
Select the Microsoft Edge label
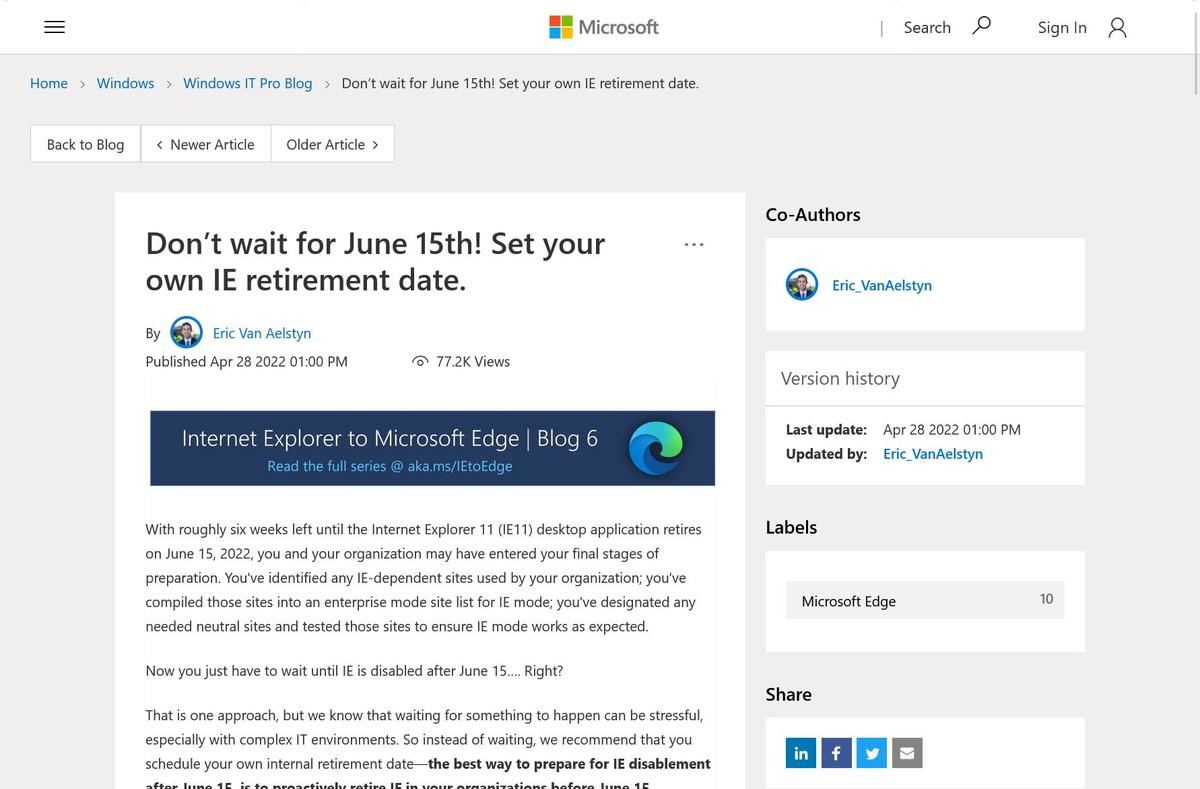point(925,600)
